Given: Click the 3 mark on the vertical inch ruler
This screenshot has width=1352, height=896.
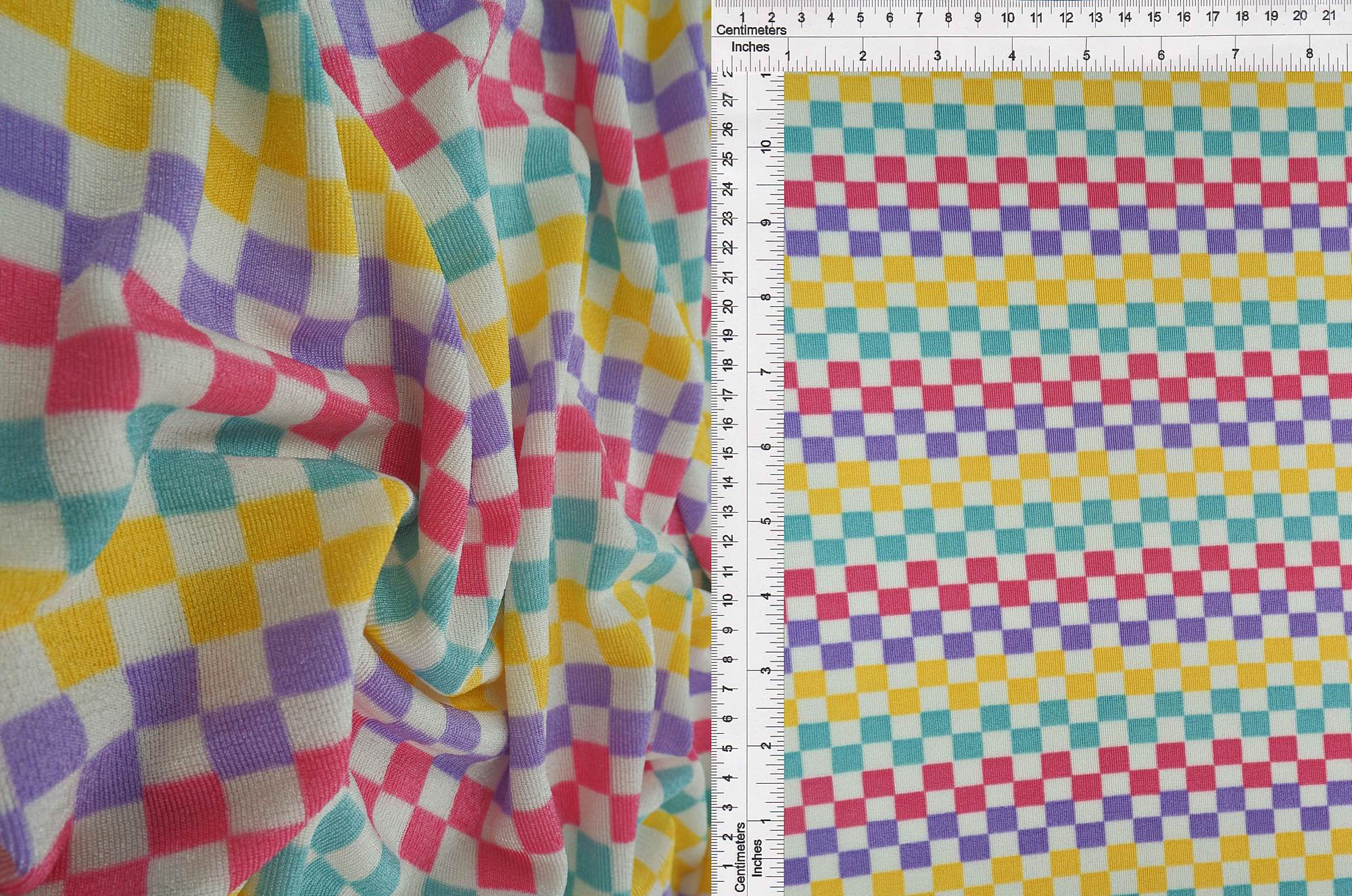Looking at the screenshot, I should tap(766, 671).
